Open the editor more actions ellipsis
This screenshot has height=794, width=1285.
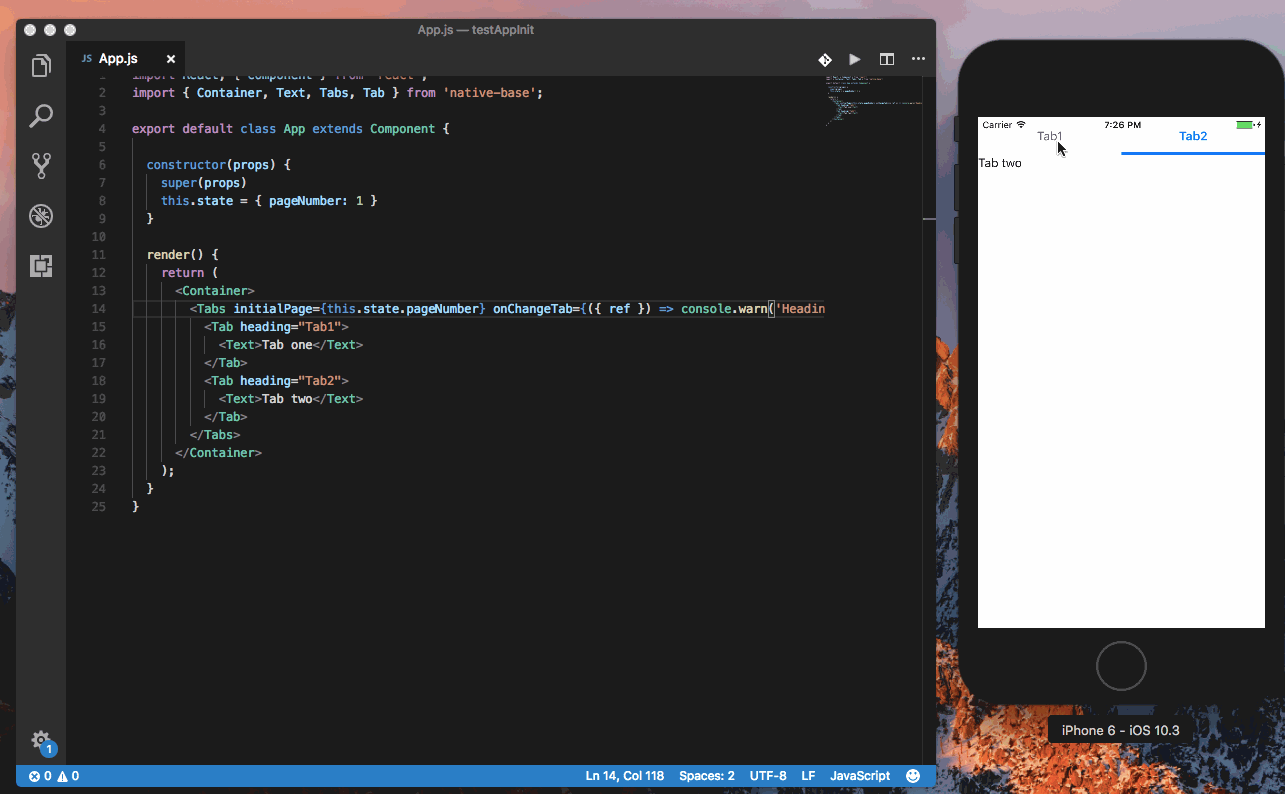(x=917, y=59)
